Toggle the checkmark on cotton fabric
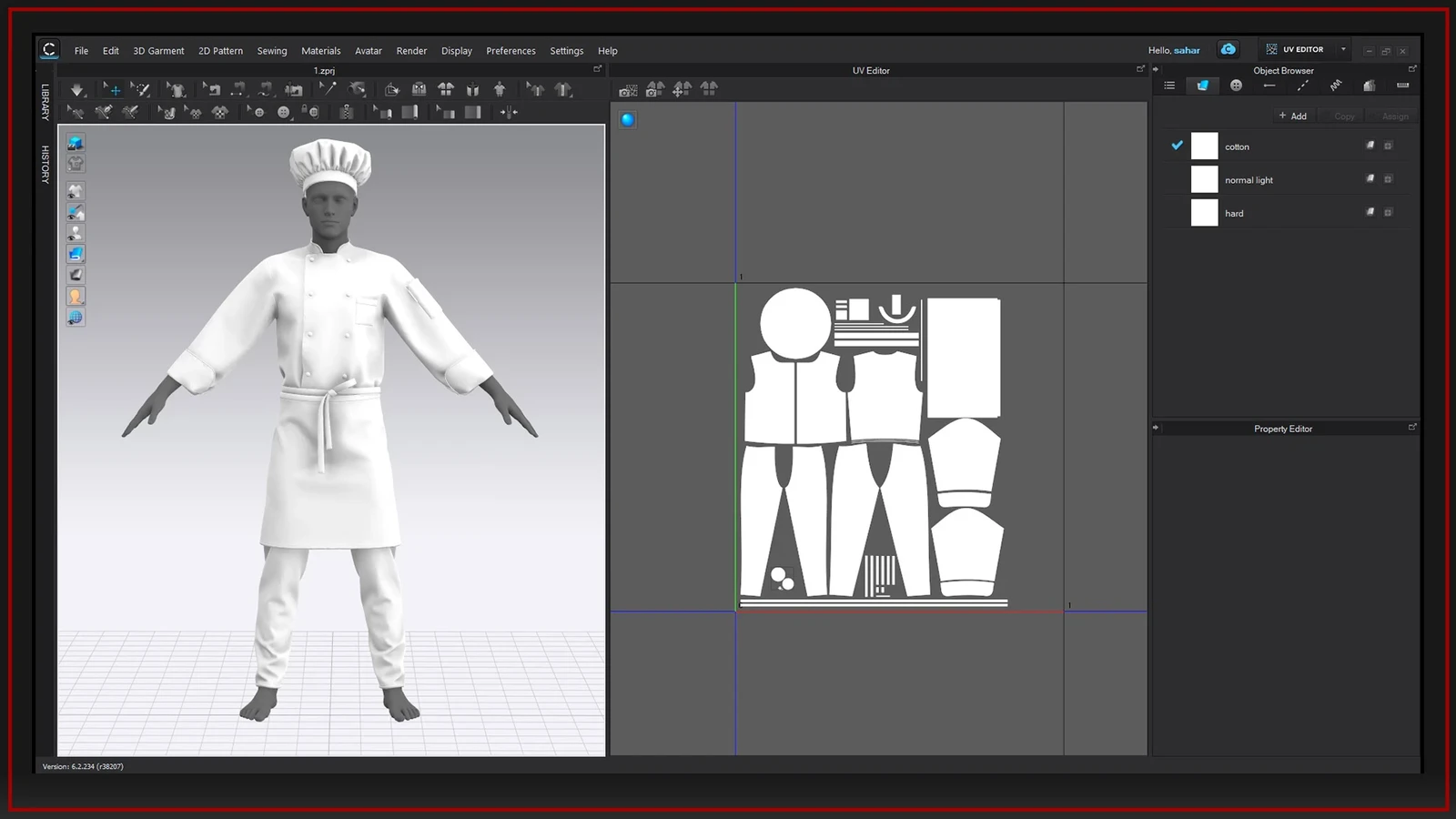Screen dimensions: 1456x819 pos(1177,146)
